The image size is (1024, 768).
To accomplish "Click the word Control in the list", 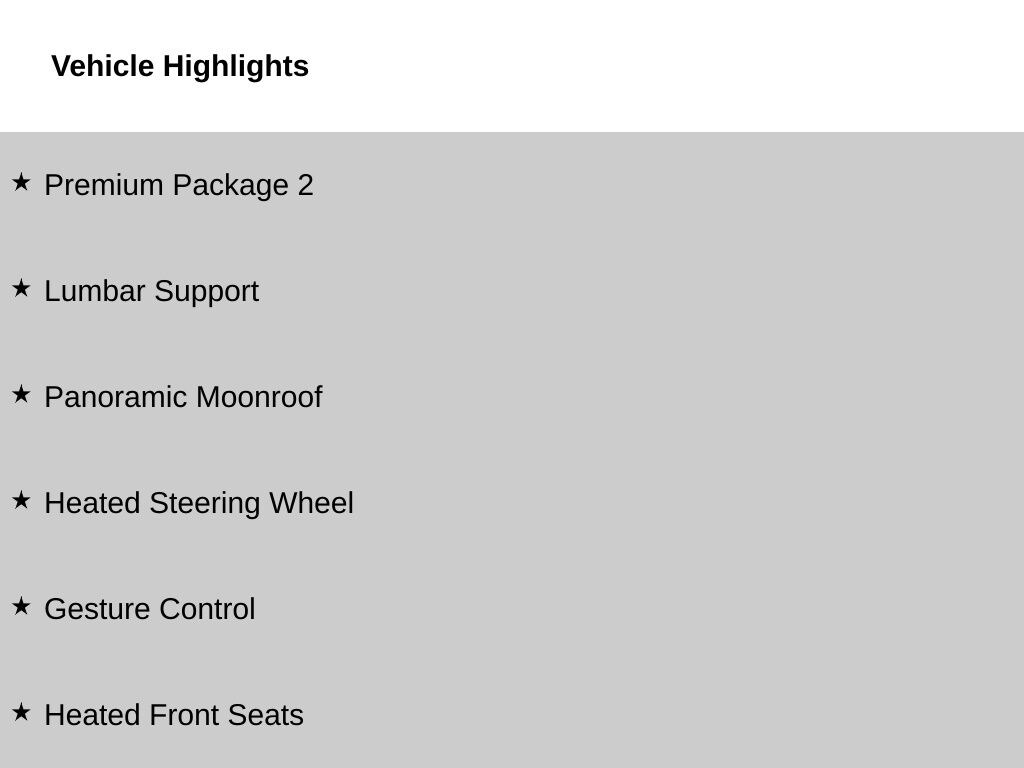I will (x=207, y=609).
